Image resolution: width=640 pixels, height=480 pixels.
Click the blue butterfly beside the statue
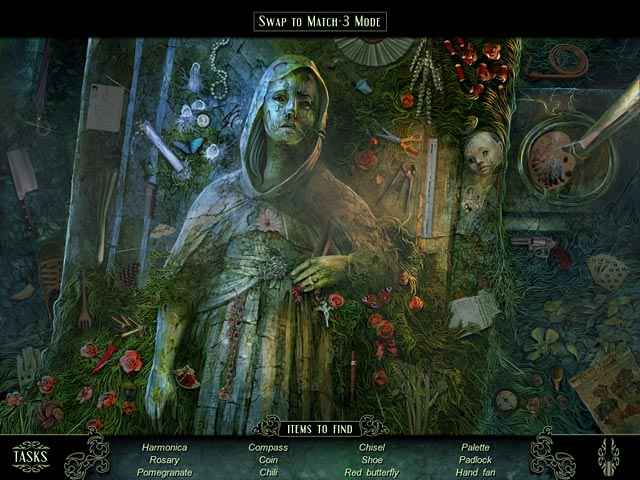pos(190,146)
